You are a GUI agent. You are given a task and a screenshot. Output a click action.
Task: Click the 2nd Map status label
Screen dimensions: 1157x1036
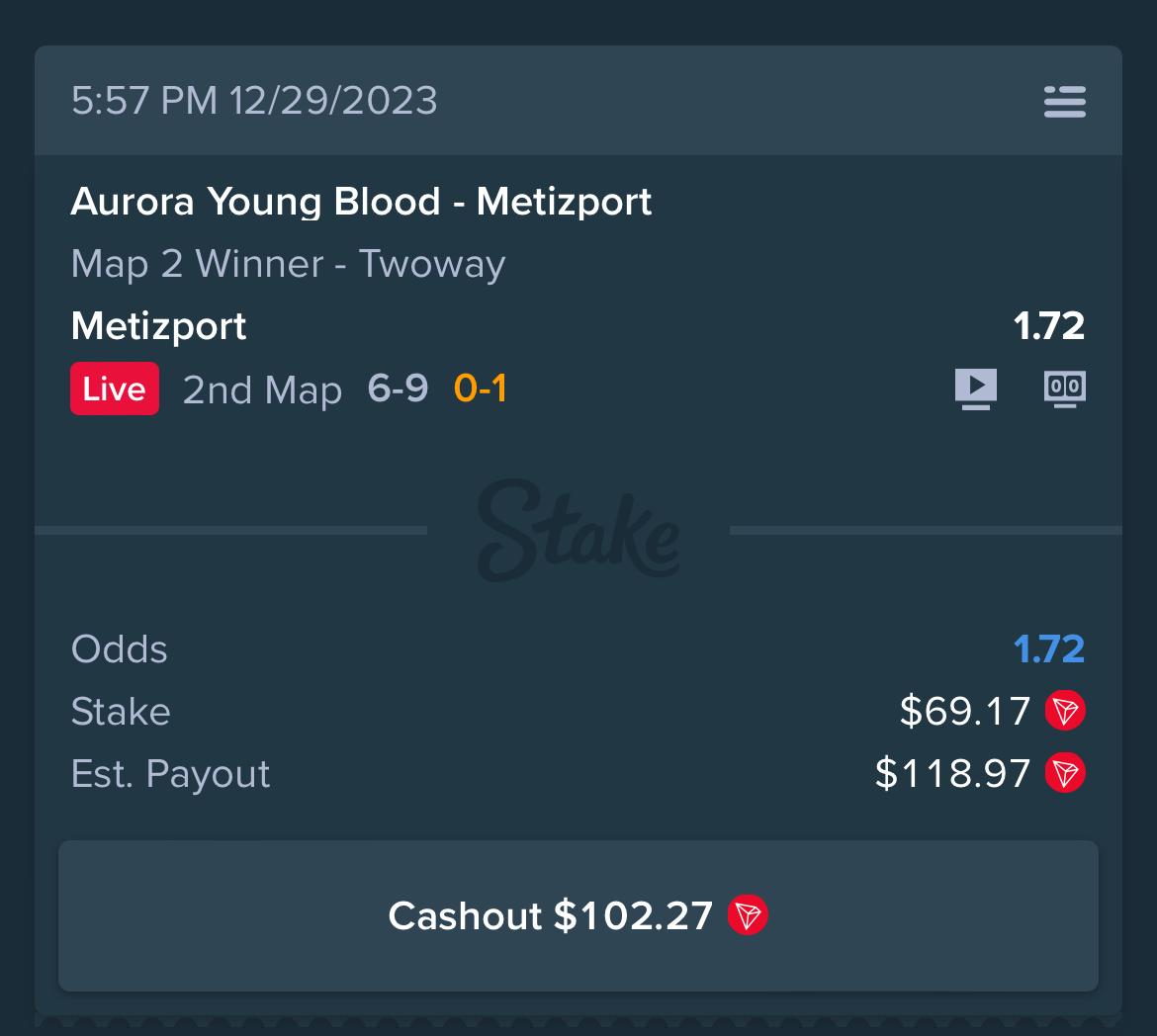(x=262, y=389)
